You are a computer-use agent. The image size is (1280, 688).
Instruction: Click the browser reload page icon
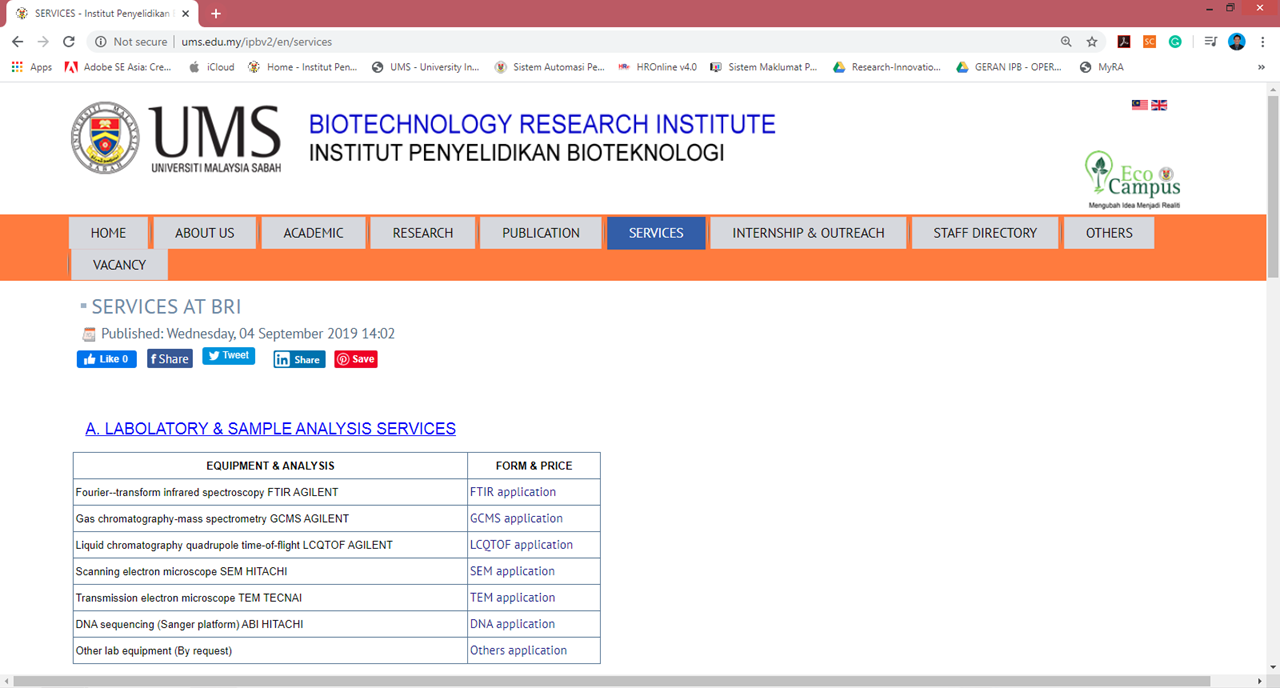69,42
